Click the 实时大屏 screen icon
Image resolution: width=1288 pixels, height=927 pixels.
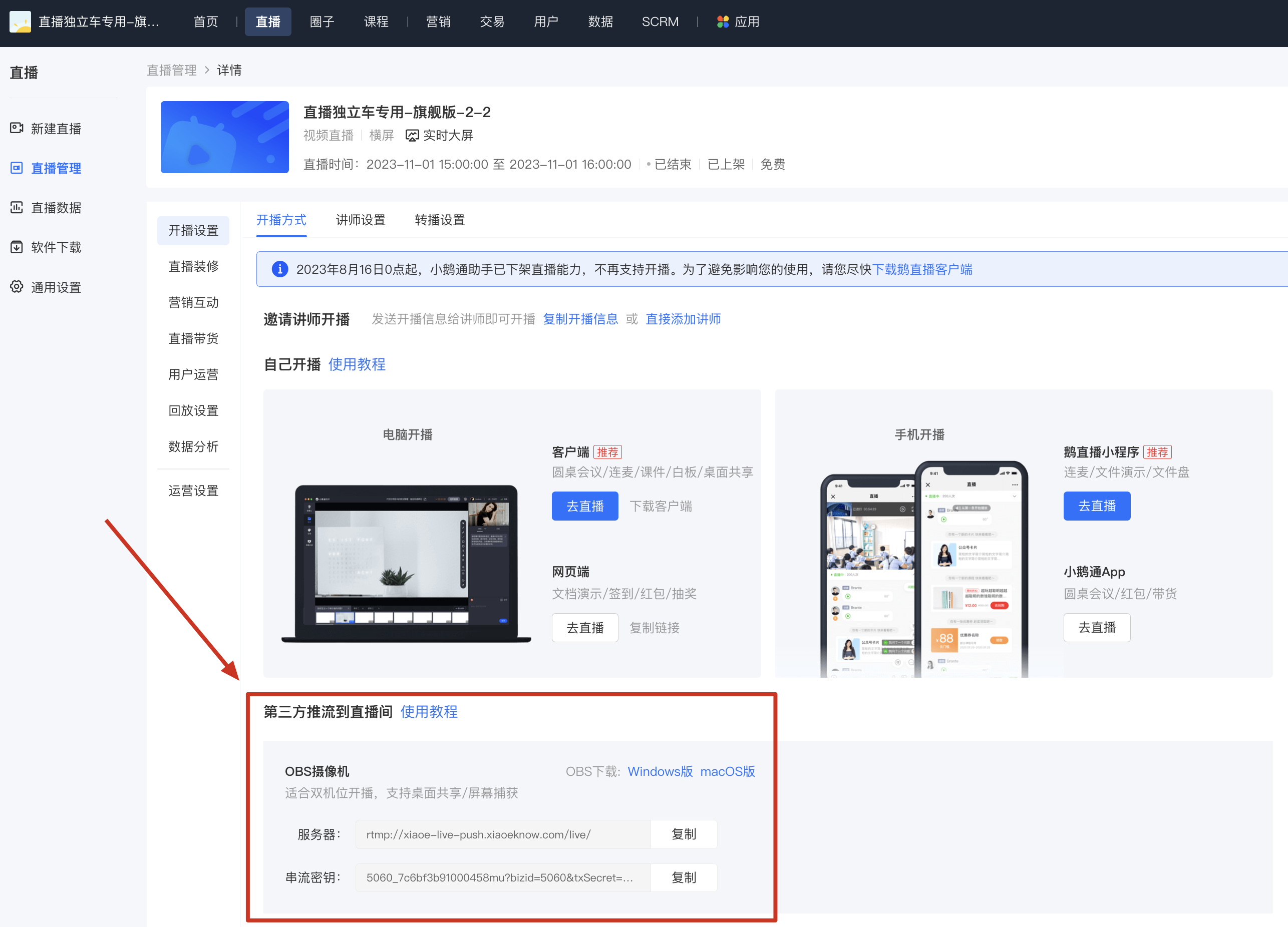tap(412, 136)
